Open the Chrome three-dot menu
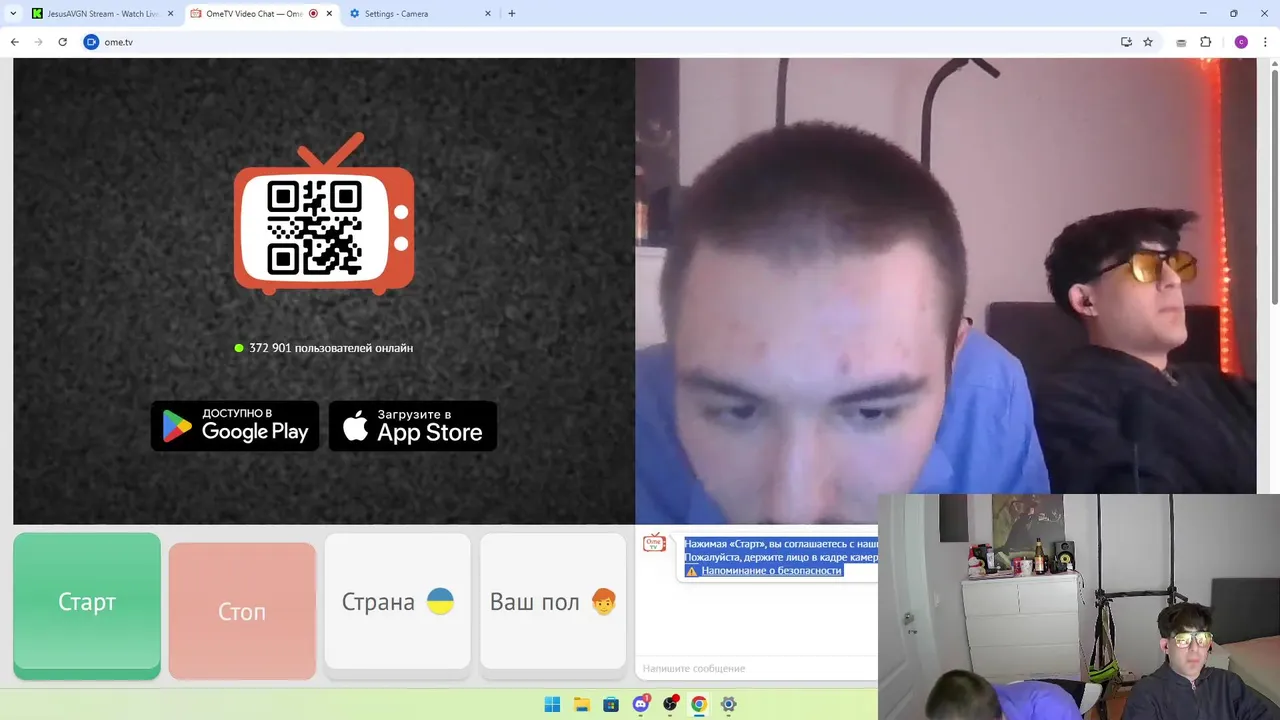The image size is (1280, 720). [1265, 42]
